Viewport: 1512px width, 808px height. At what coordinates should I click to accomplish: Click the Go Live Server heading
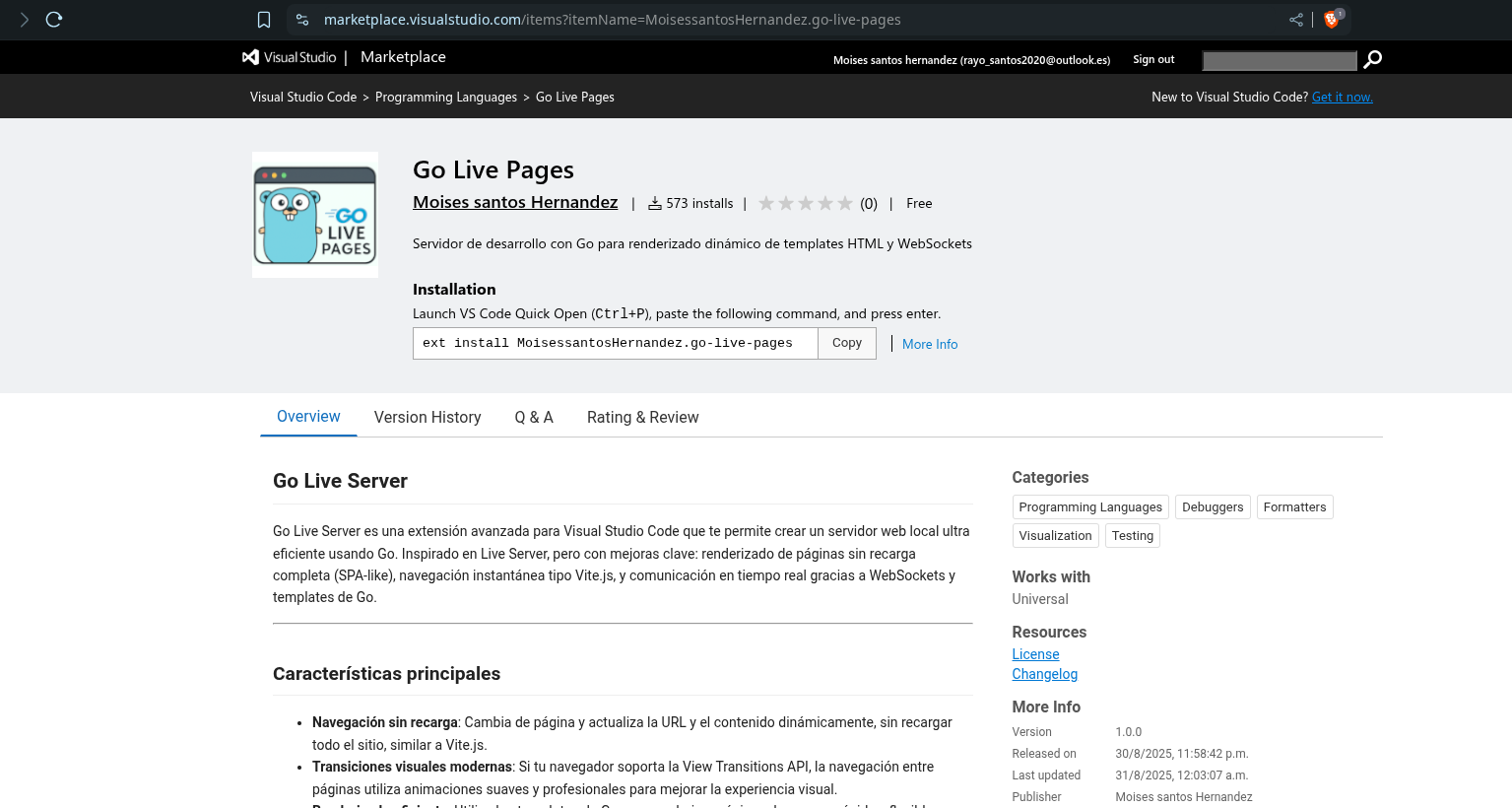pos(340,481)
